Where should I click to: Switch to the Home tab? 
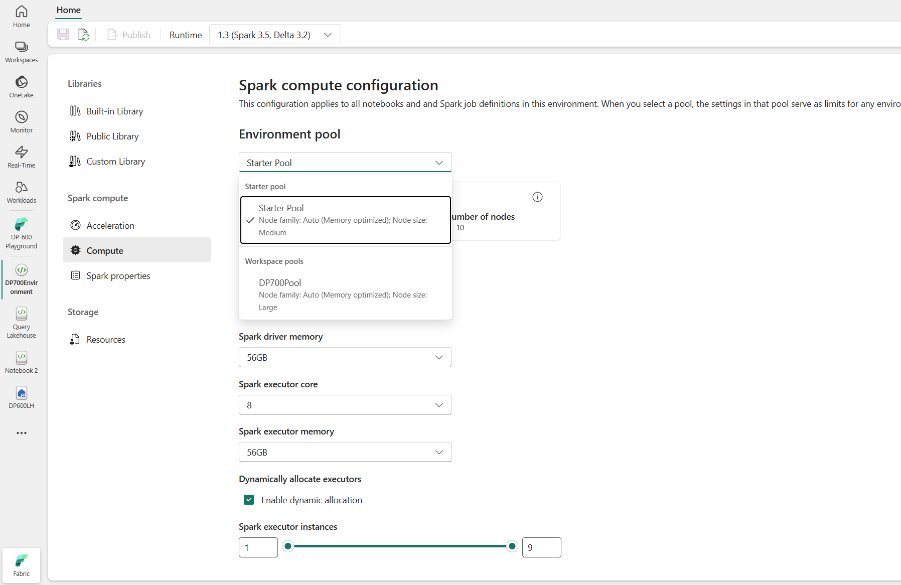point(68,10)
